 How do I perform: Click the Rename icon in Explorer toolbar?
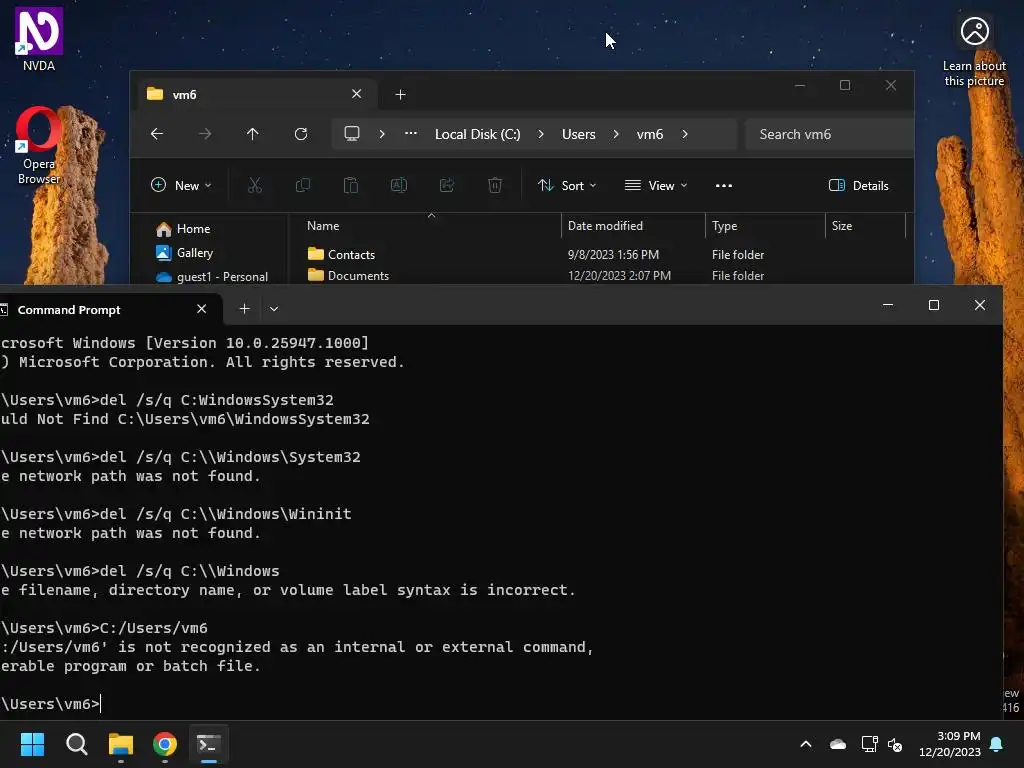[398, 185]
